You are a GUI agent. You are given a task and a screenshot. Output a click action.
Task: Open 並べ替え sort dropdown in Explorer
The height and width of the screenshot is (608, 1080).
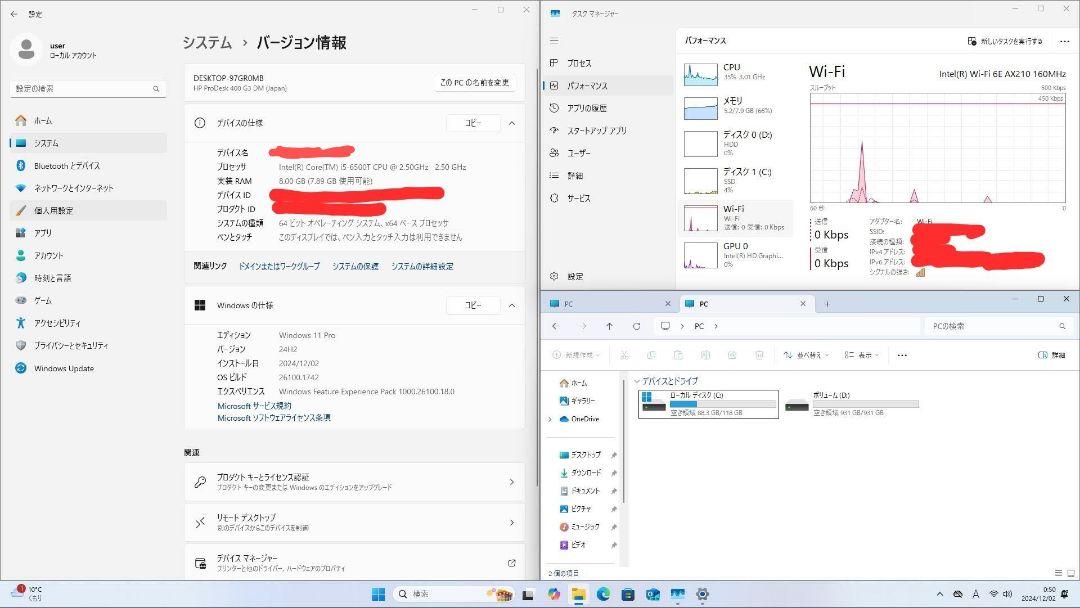(x=806, y=355)
